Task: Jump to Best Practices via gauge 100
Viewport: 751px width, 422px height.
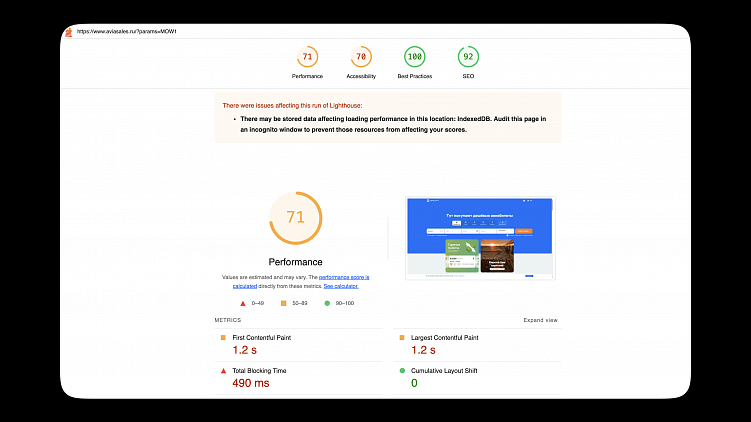Action: [x=415, y=57]
